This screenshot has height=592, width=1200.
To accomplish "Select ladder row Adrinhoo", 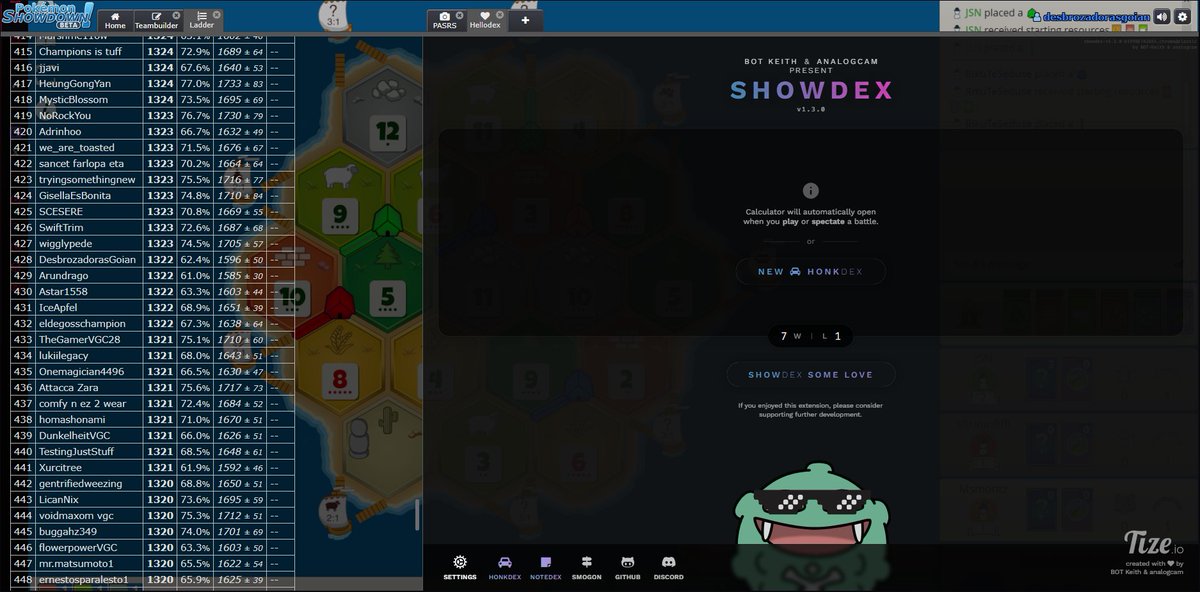I will 153,131.
